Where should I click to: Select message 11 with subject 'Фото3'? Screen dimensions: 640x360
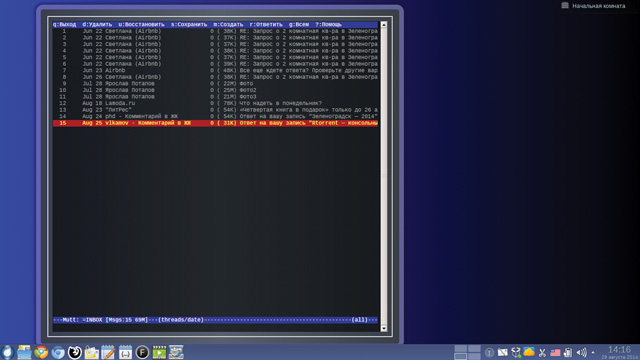[x=215, y=96]
